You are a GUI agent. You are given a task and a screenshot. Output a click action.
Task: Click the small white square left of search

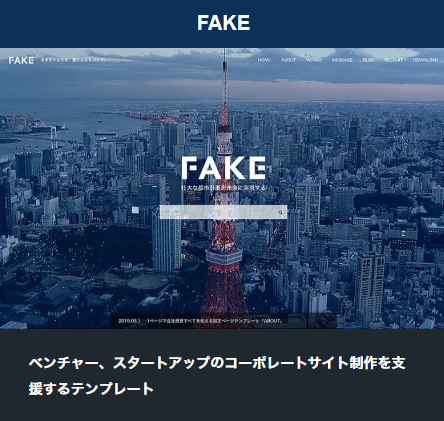(x=135, y=210)
